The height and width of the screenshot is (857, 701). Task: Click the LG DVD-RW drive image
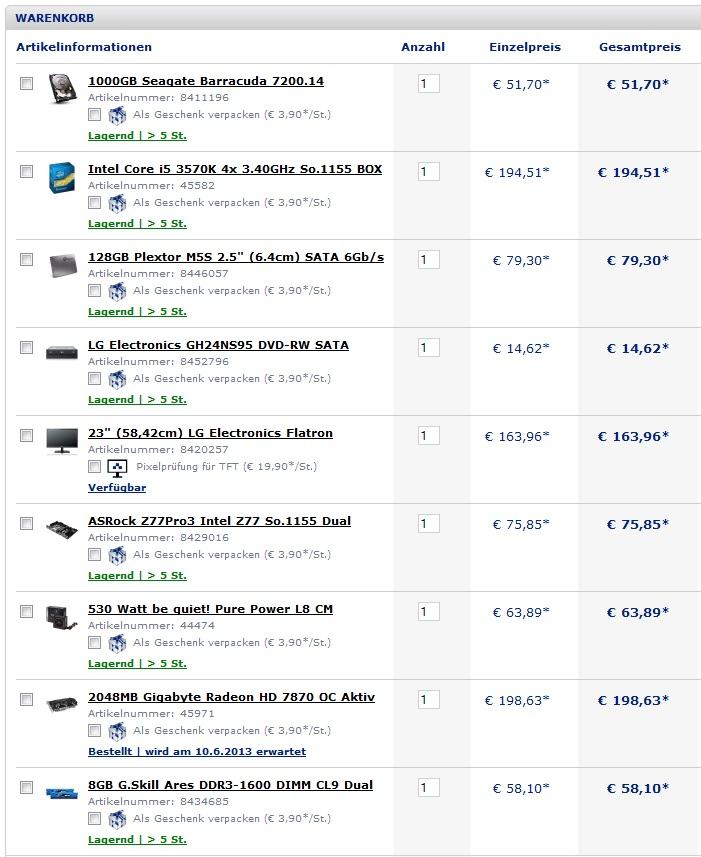click(62, 352)
